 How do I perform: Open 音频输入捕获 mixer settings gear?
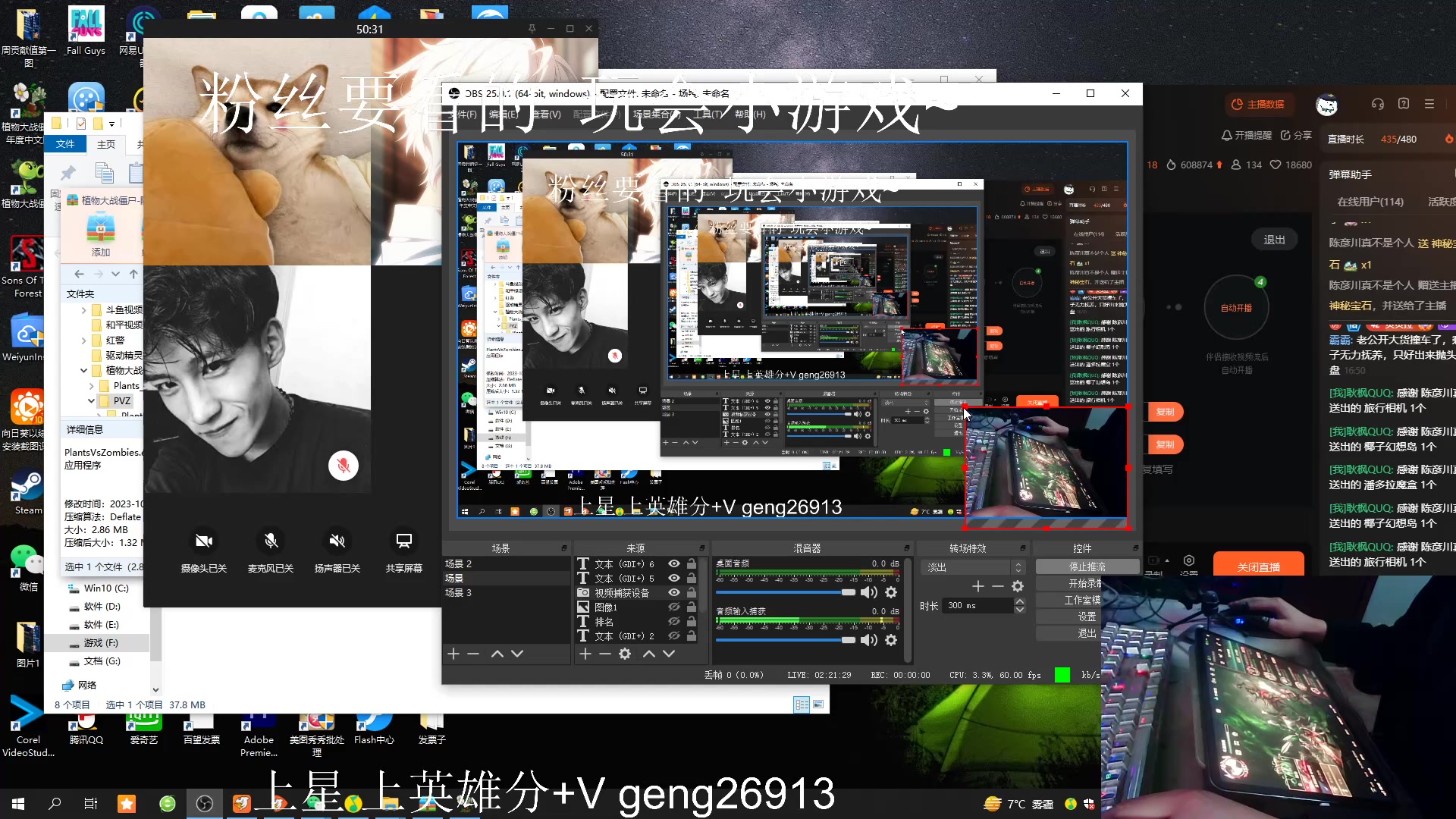[891, 640]
